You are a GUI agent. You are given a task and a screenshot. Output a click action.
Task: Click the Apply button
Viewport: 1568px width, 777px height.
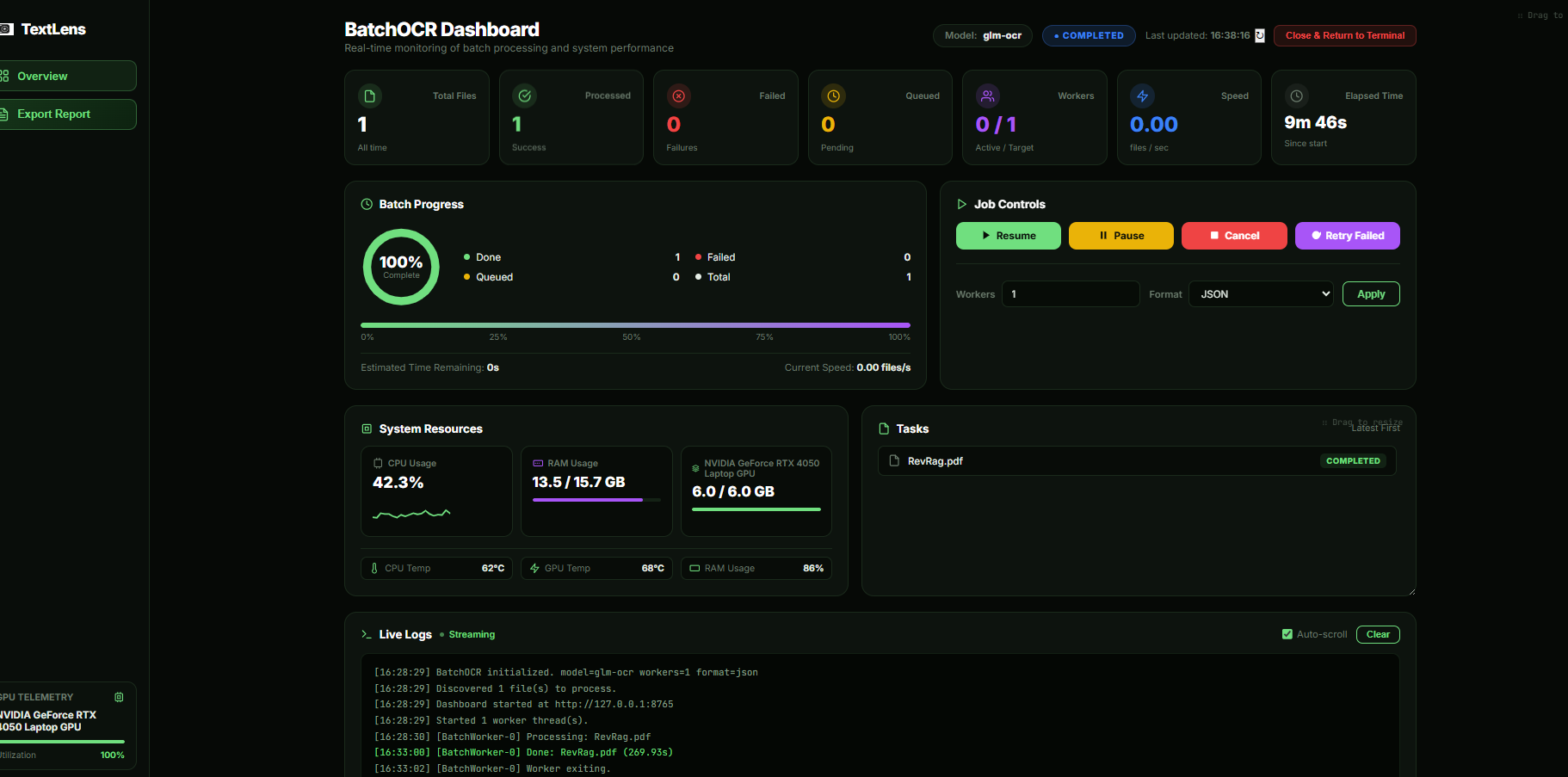1371,294
